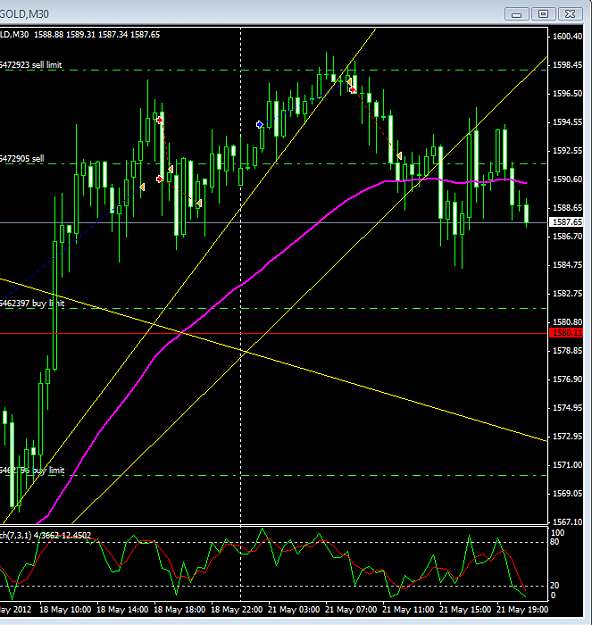Select the 5462397 buy limit order label
Viewport: 592px width, 625px height.
[x=32, y=303]
